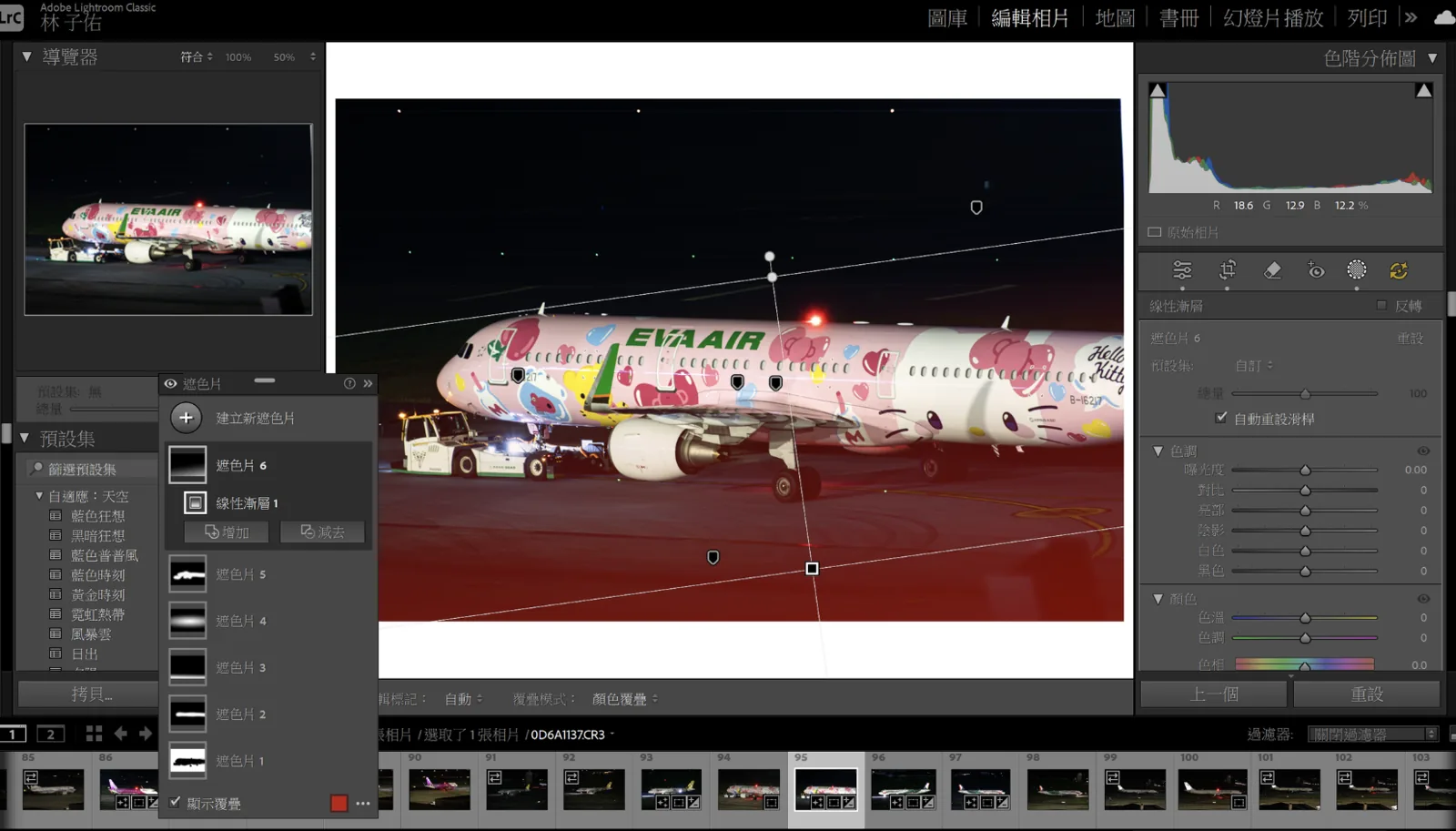The height and width of the screenshot is (831, 1456).
Task: Click the 上一個 previous button
Action: click(1214, 694)
